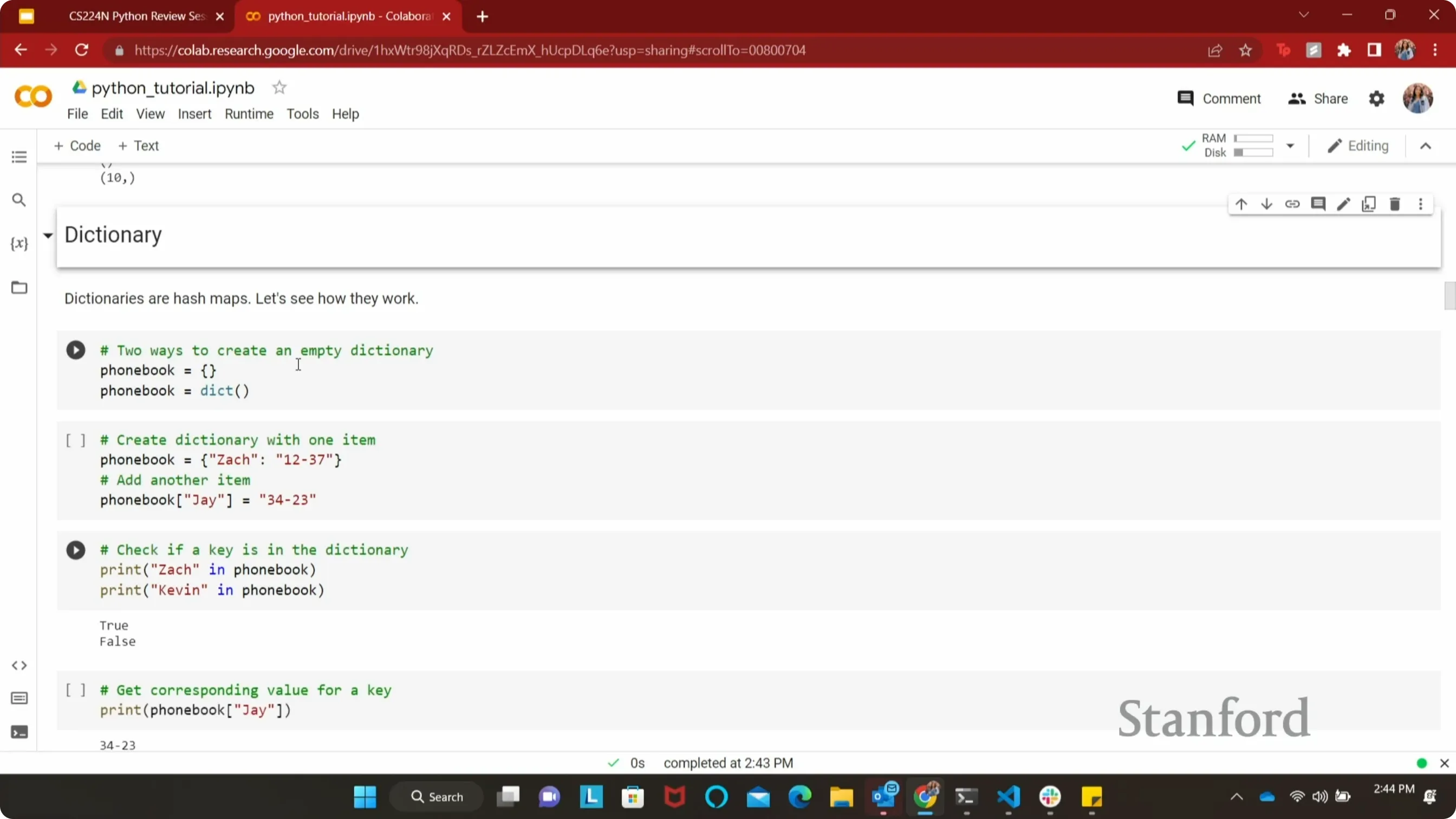Add a new Text cell
The height and width of the screenshot is (819, 1456).
139,146
